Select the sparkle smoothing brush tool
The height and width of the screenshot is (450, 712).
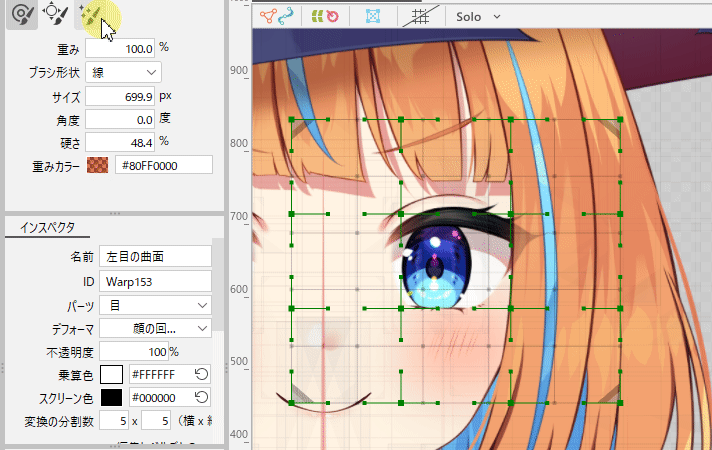pos(90,15)
